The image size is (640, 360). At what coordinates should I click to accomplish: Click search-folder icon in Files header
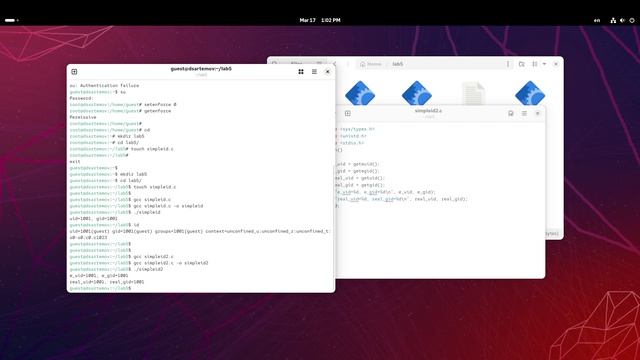click(522, 64)
